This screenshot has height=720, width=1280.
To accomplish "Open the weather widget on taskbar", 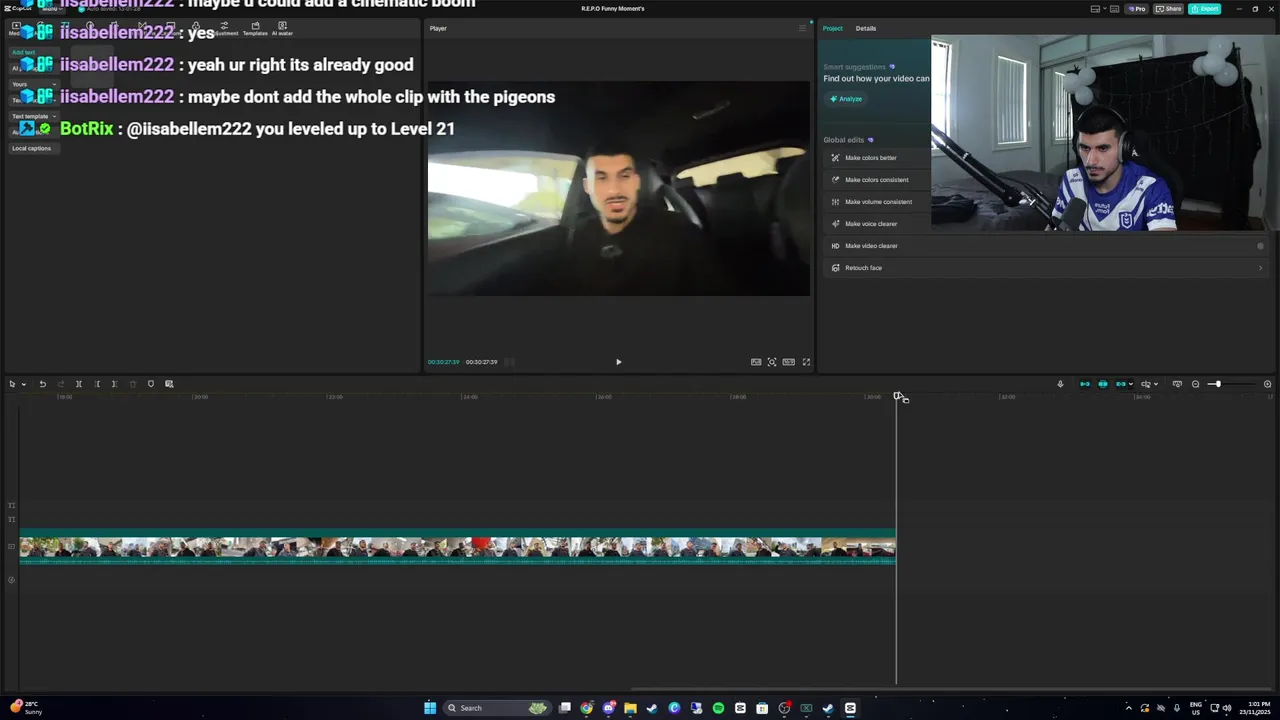I will tap(25, 708).
